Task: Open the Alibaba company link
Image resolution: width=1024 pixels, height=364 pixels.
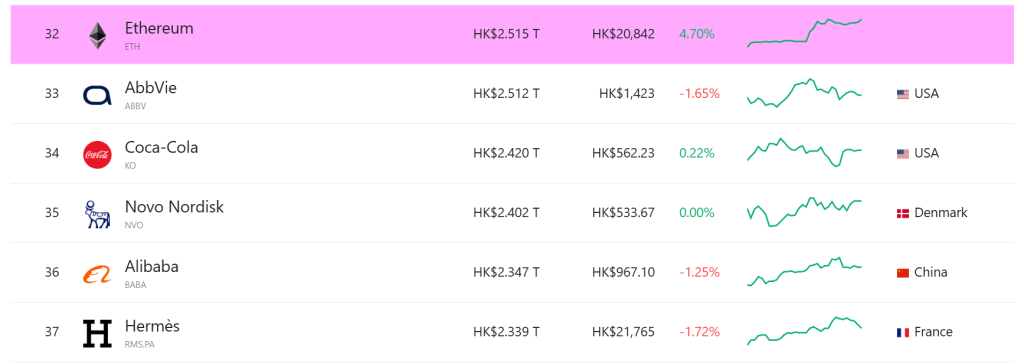Action: click(x=152, y=267)
